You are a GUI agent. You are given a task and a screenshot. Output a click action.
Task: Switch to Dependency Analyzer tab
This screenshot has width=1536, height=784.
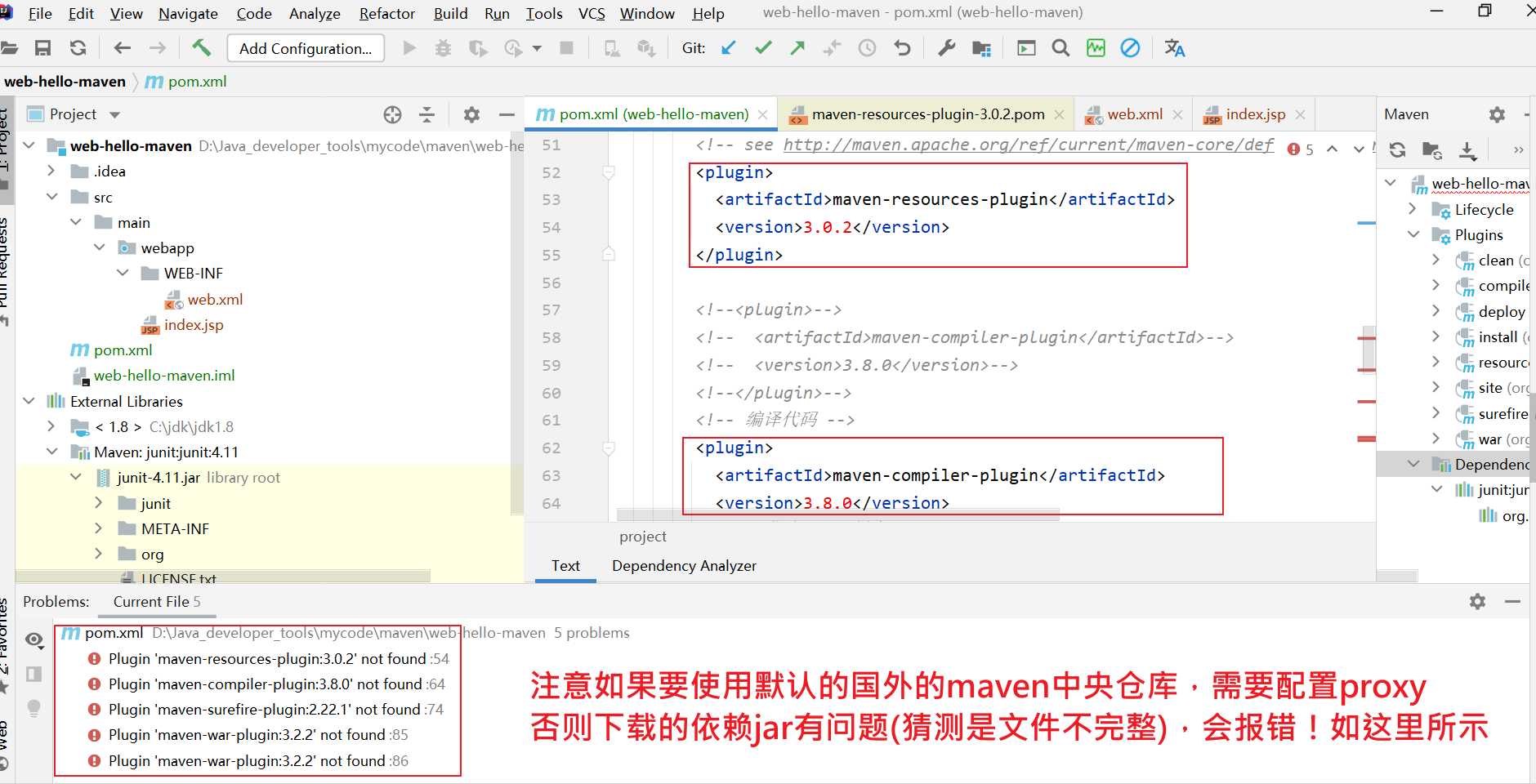click(x=684, y=566)
